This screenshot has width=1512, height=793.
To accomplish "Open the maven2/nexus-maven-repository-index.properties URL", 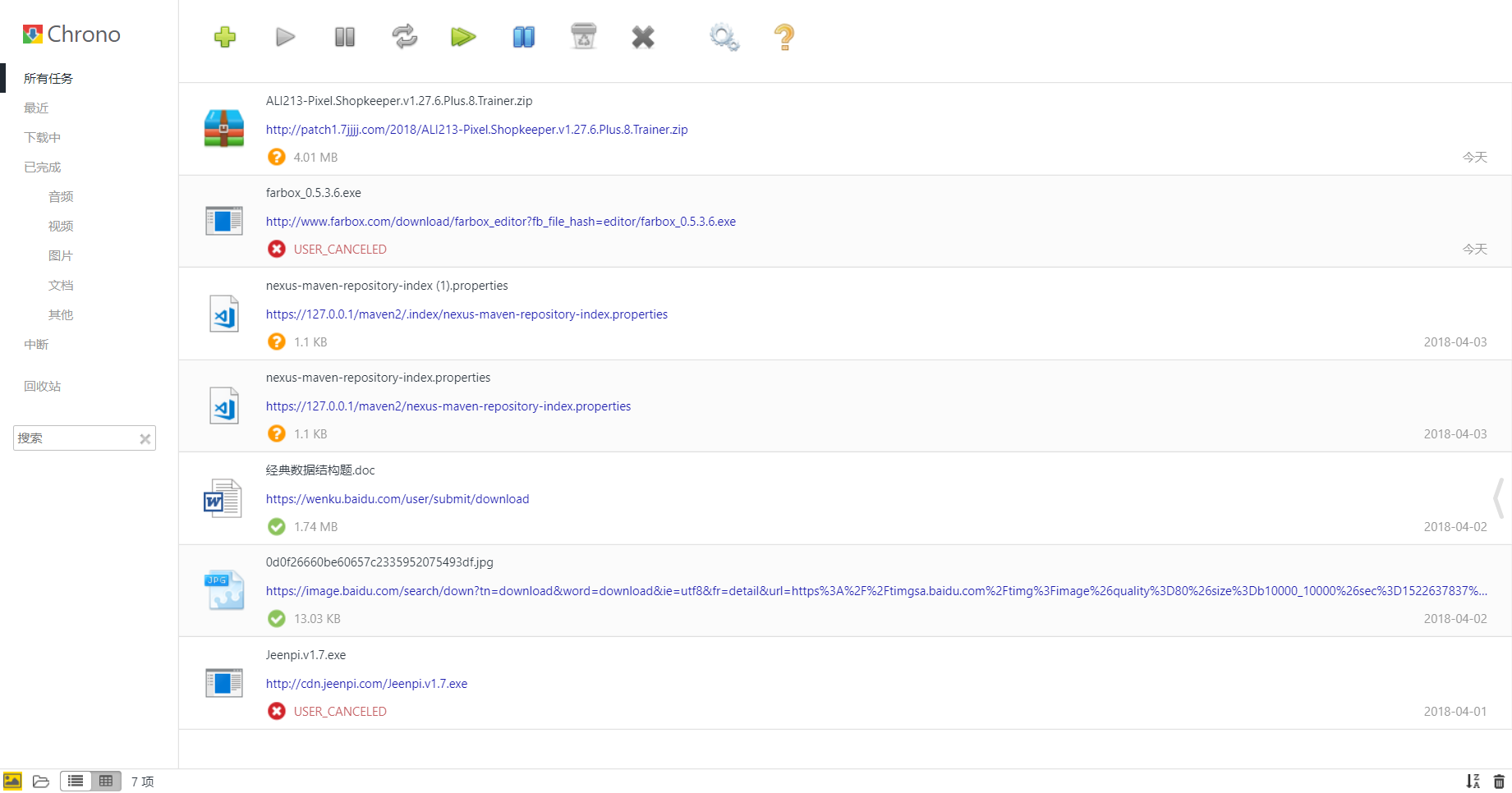I will [448, 406].
